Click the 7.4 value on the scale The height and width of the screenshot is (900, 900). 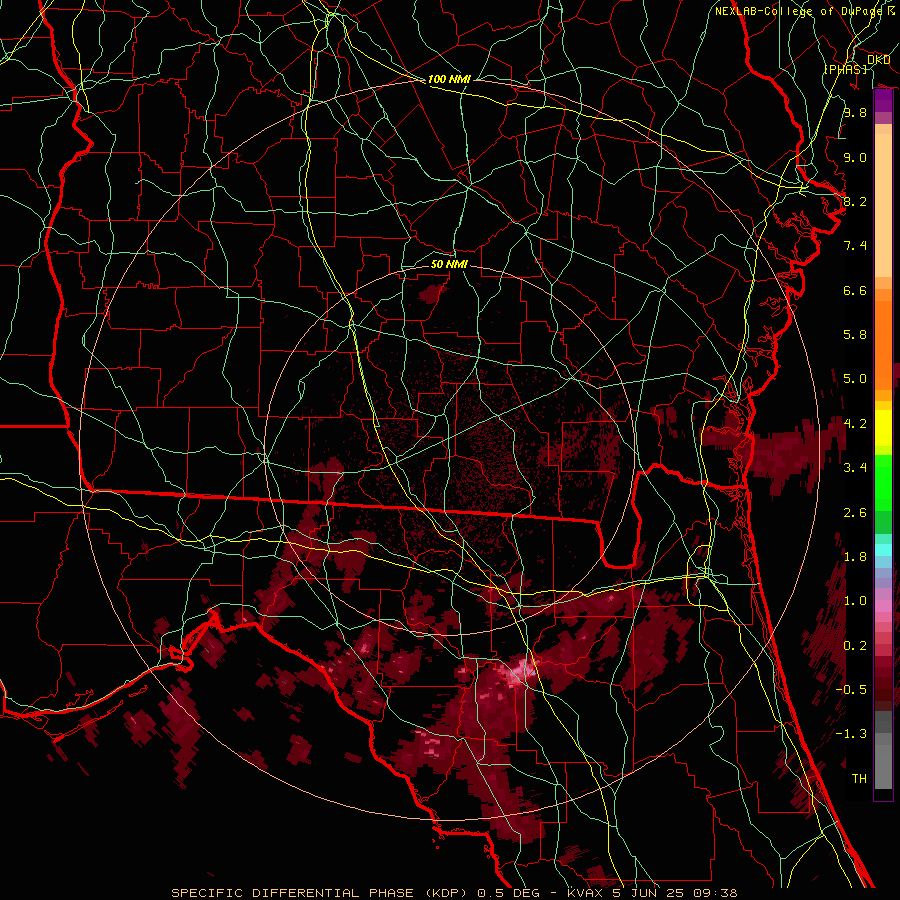(855, 246)
